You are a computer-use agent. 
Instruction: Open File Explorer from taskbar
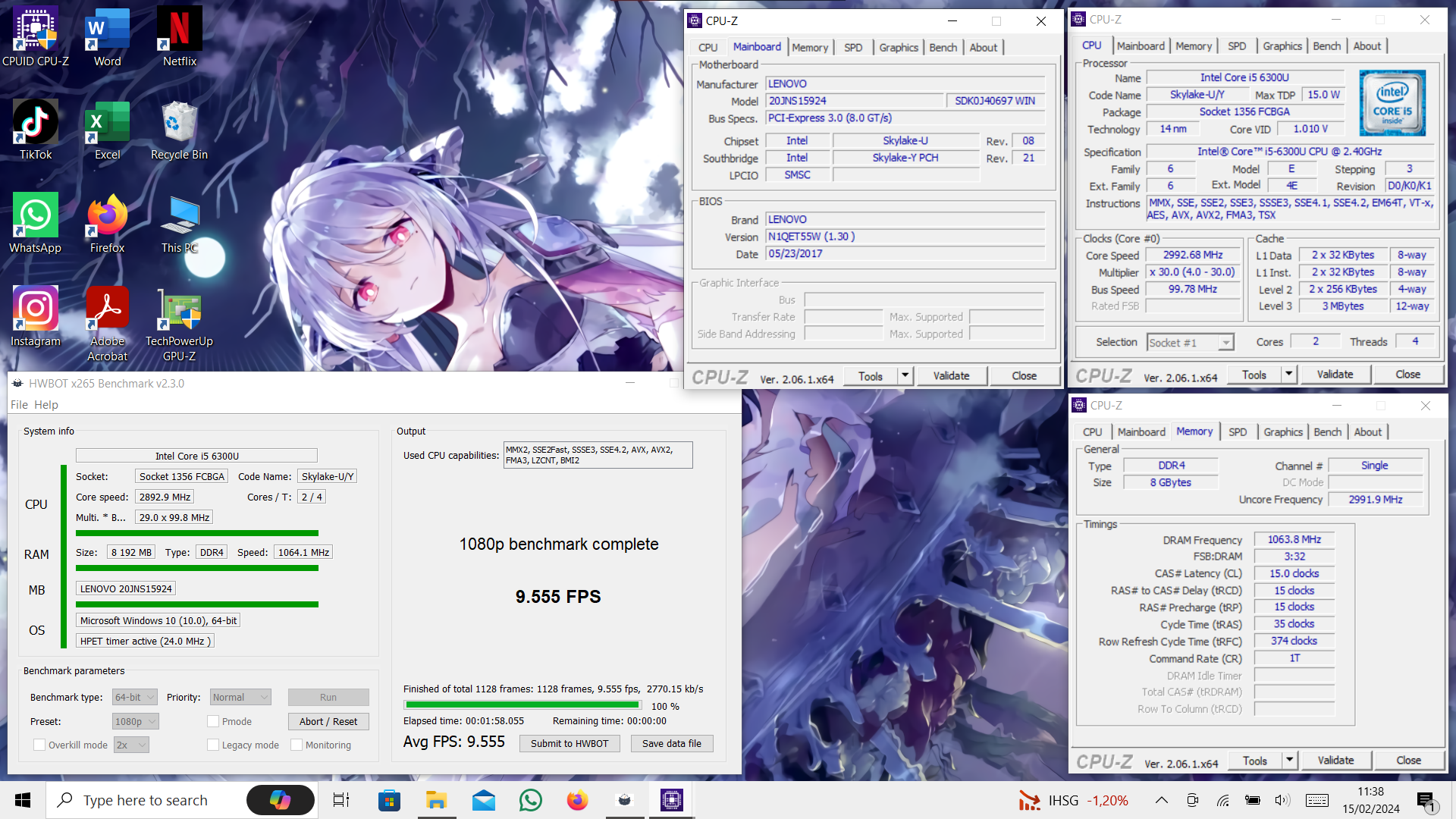(436, 800)
